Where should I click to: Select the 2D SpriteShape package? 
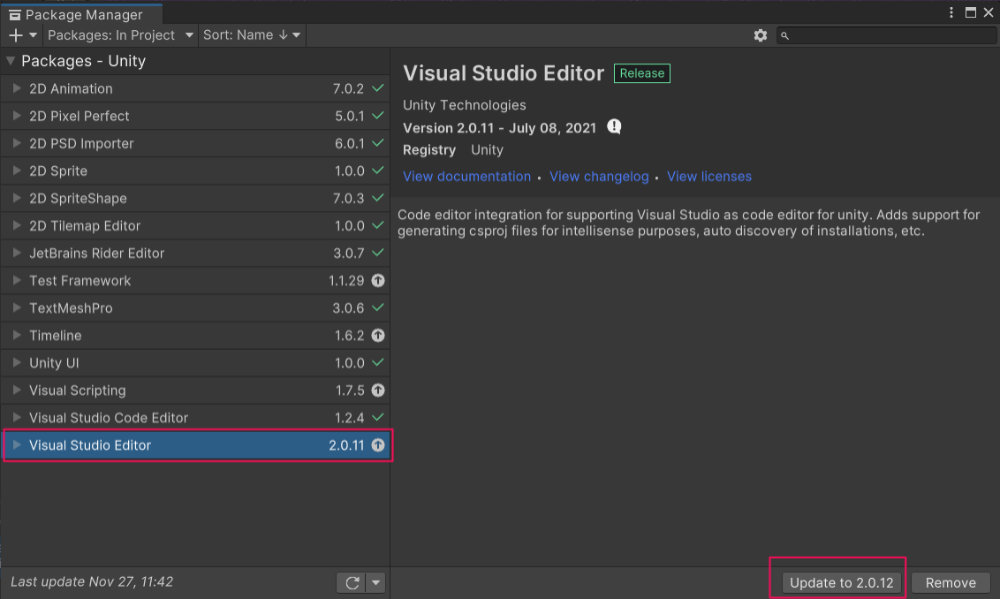195,198
